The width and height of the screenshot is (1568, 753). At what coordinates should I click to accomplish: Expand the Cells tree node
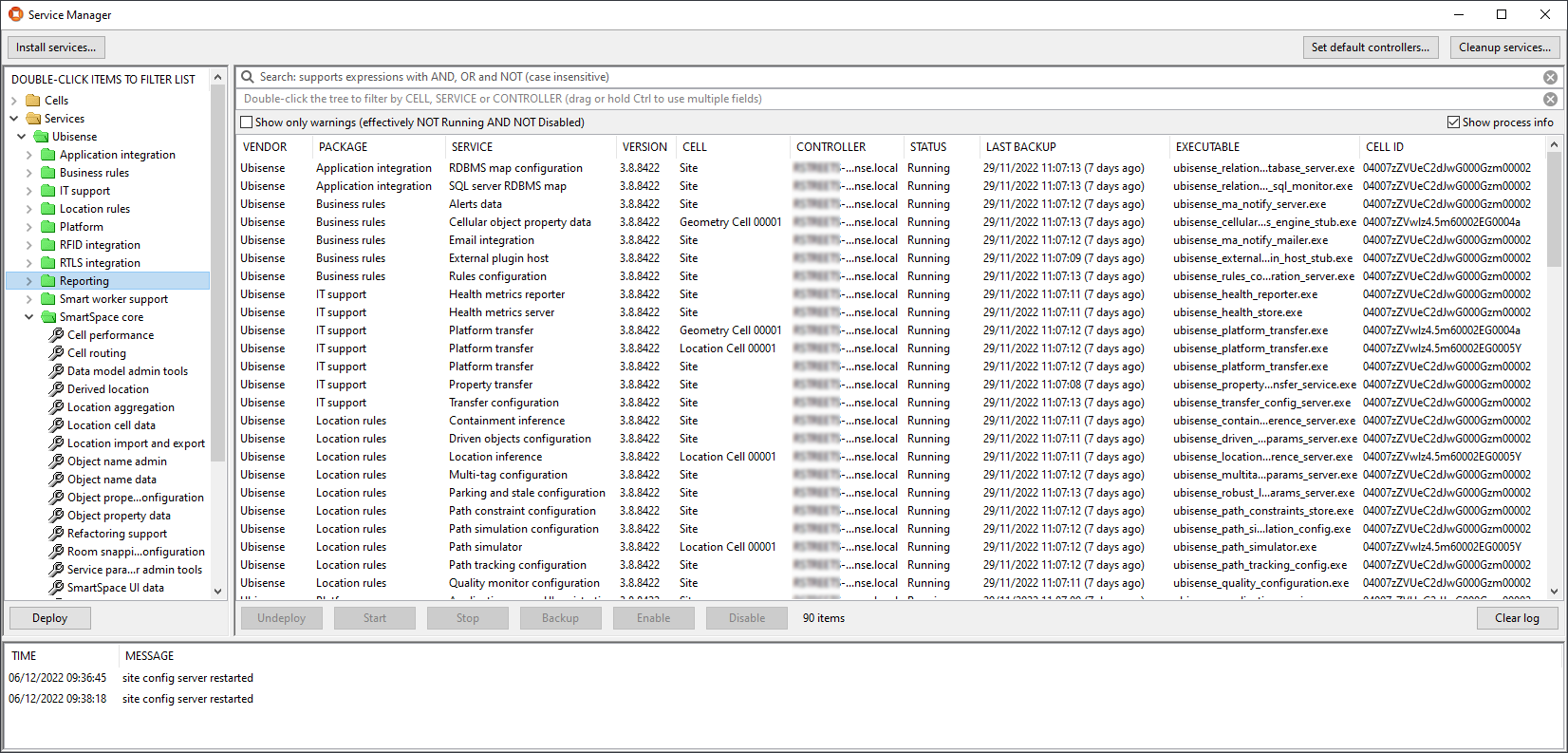(x=14, y=101)
